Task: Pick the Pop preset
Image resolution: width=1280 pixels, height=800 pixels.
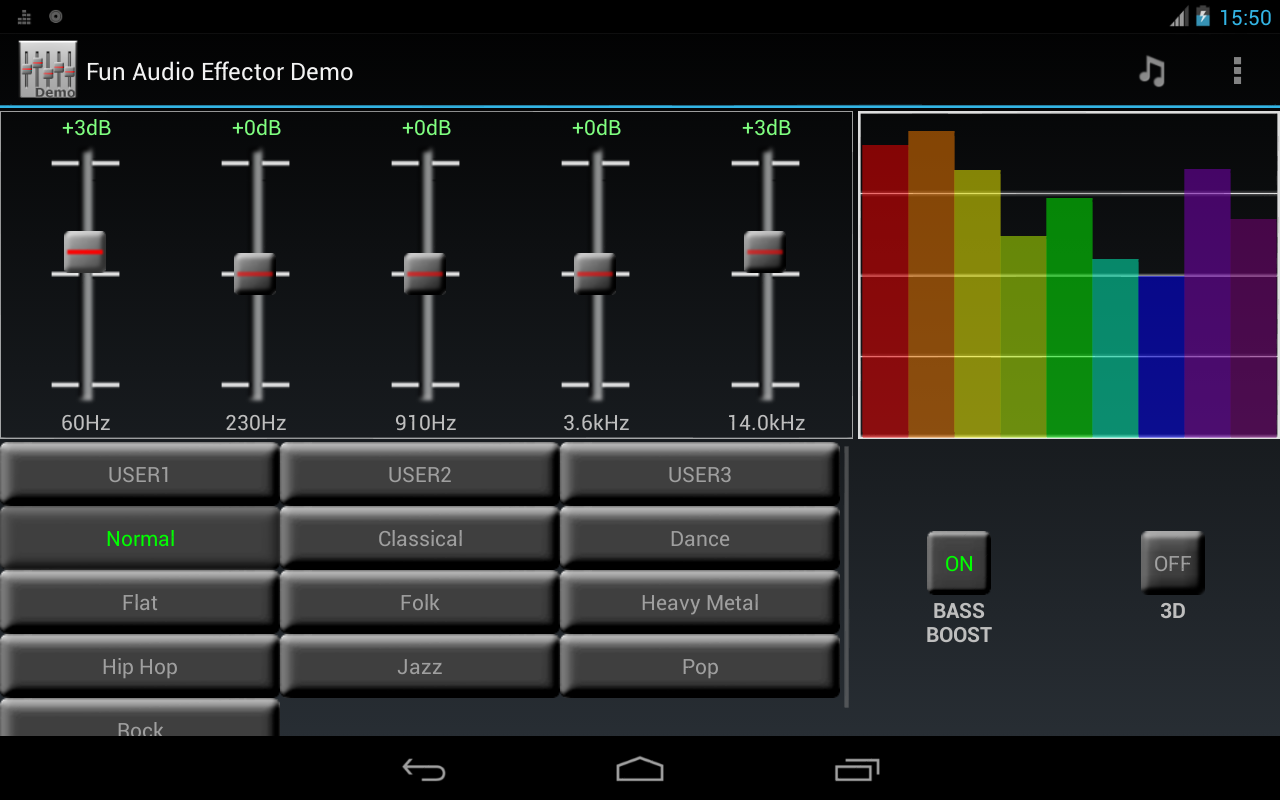Action: pyautogui.click(x=699, y=666)
